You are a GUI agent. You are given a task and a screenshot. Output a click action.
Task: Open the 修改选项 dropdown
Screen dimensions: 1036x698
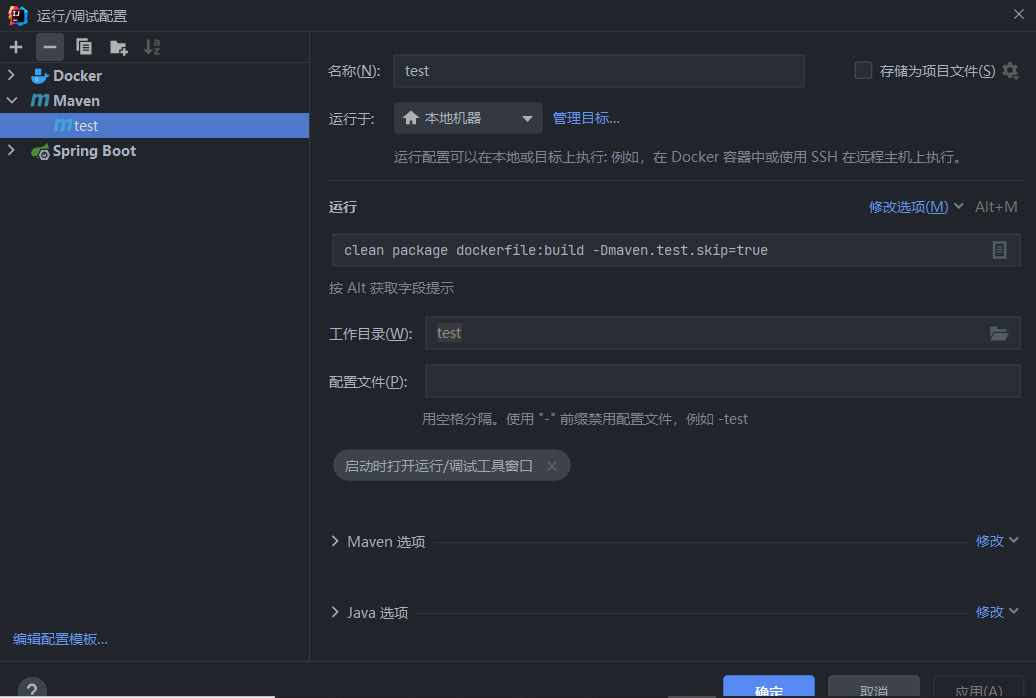[x=916, y=207]
